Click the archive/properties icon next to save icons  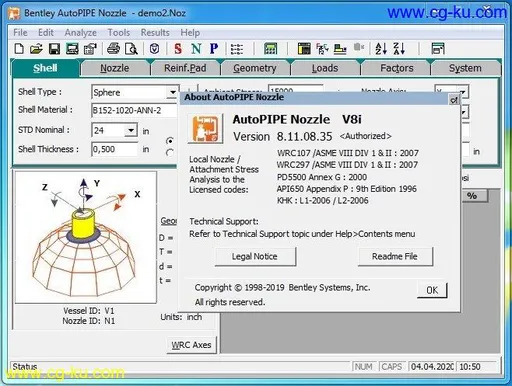pos(90,49)
